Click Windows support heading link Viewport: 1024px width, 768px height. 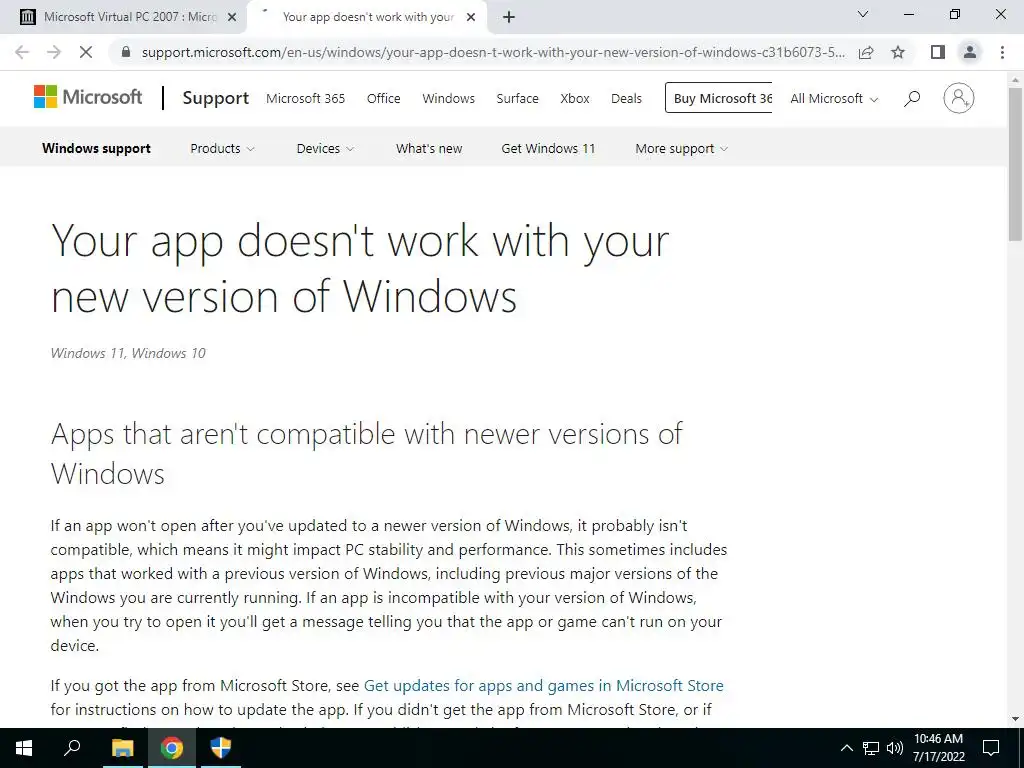(x=96, y=148)
